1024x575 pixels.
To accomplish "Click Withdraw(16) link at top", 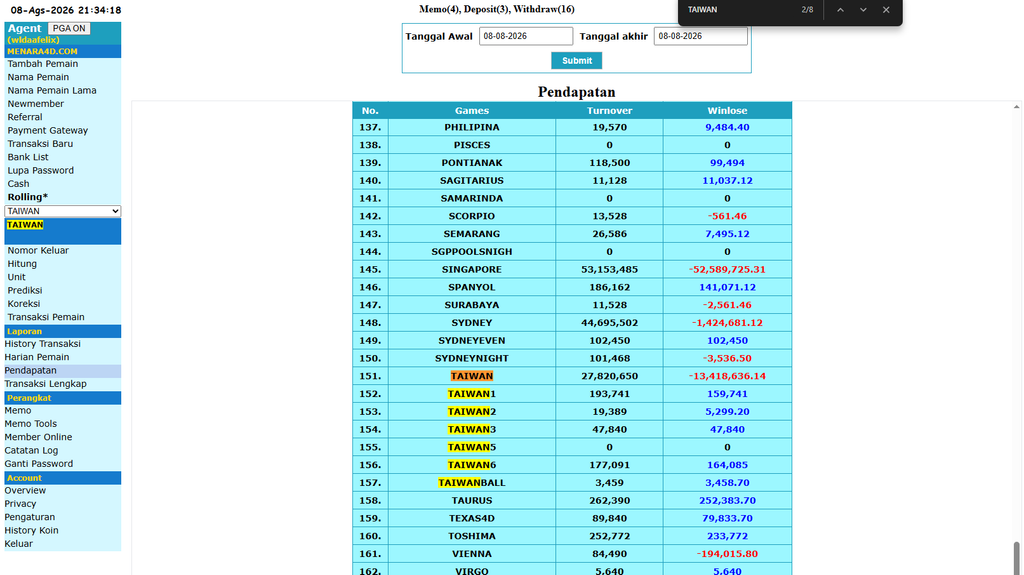I will [x=544, y=9].
